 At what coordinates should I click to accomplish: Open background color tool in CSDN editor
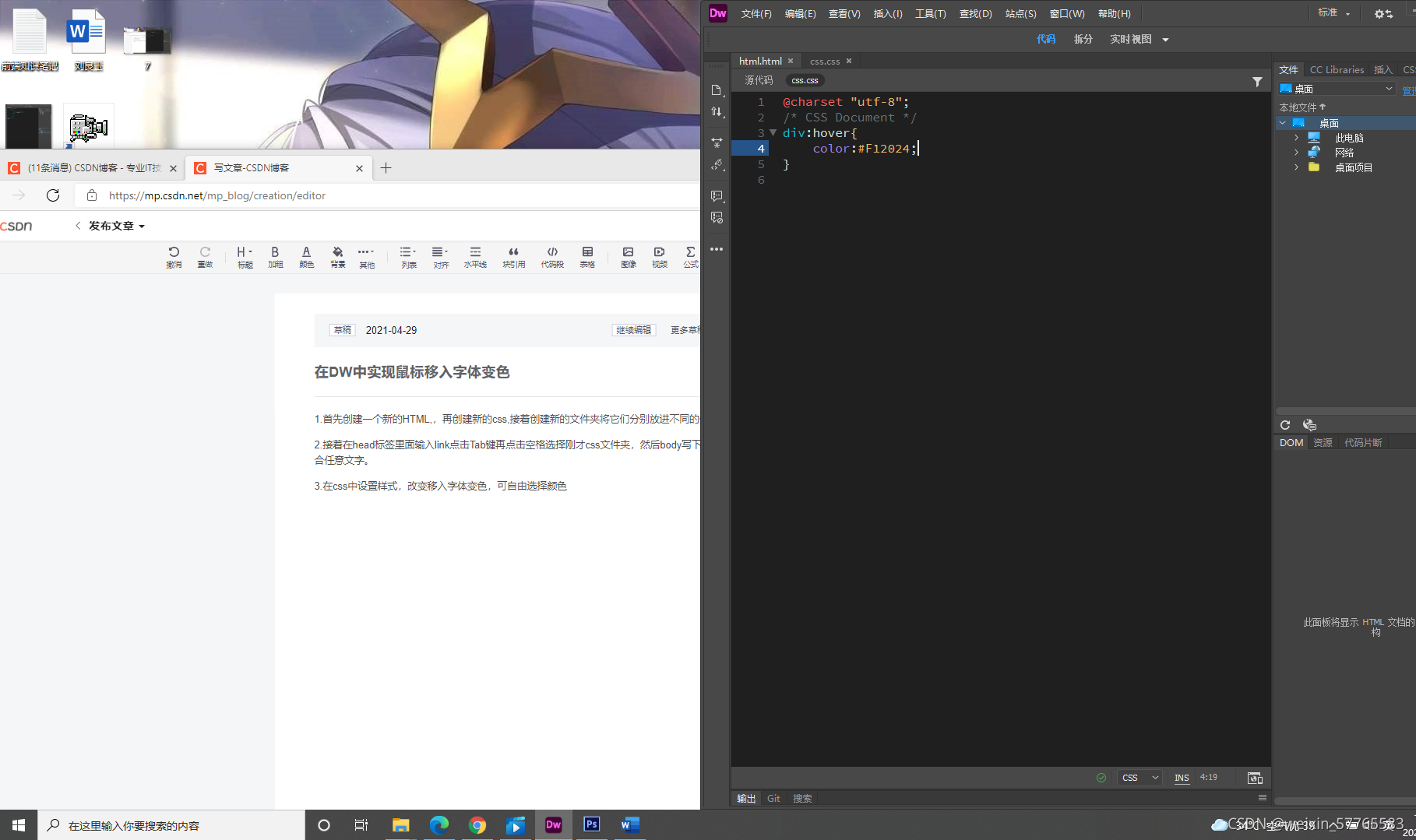point(337,256)
